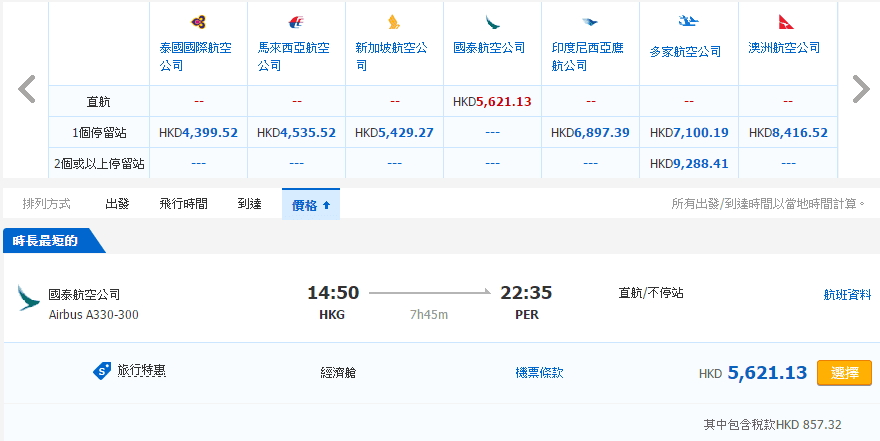Select Thai Airways one-stop fare HKD4,399.52

pos(198,132)
